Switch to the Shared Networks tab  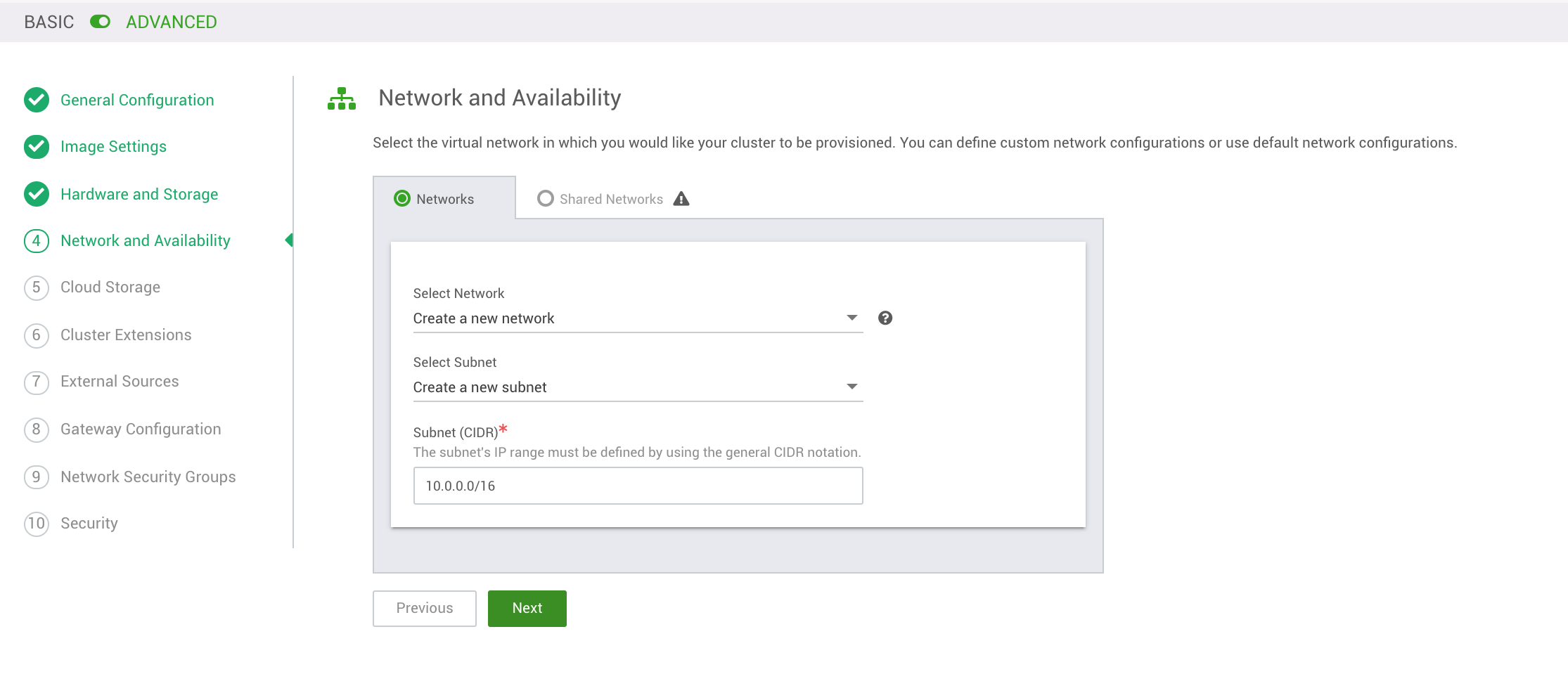(611, 199)
